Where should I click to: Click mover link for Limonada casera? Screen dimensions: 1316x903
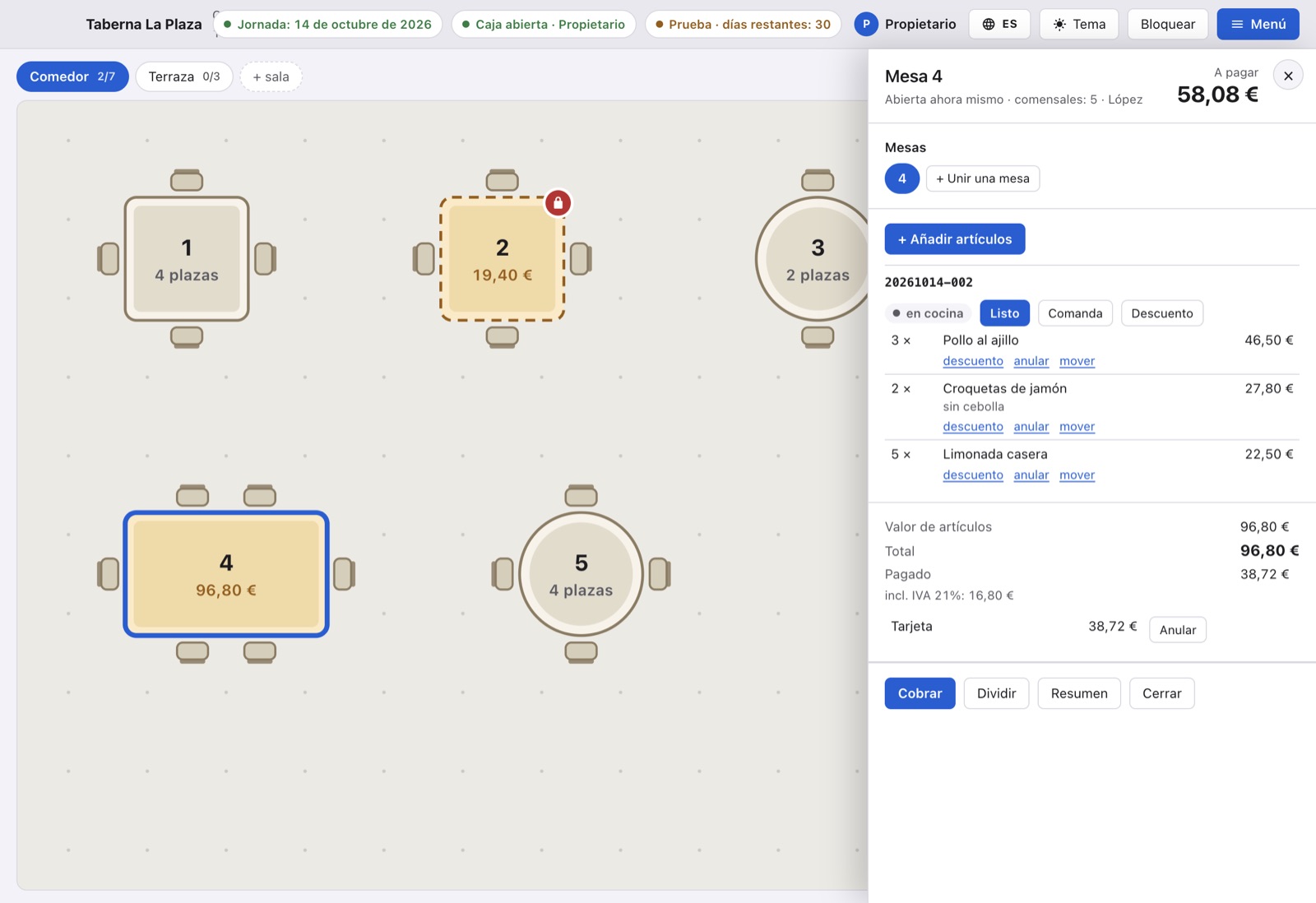[1077, 475]
